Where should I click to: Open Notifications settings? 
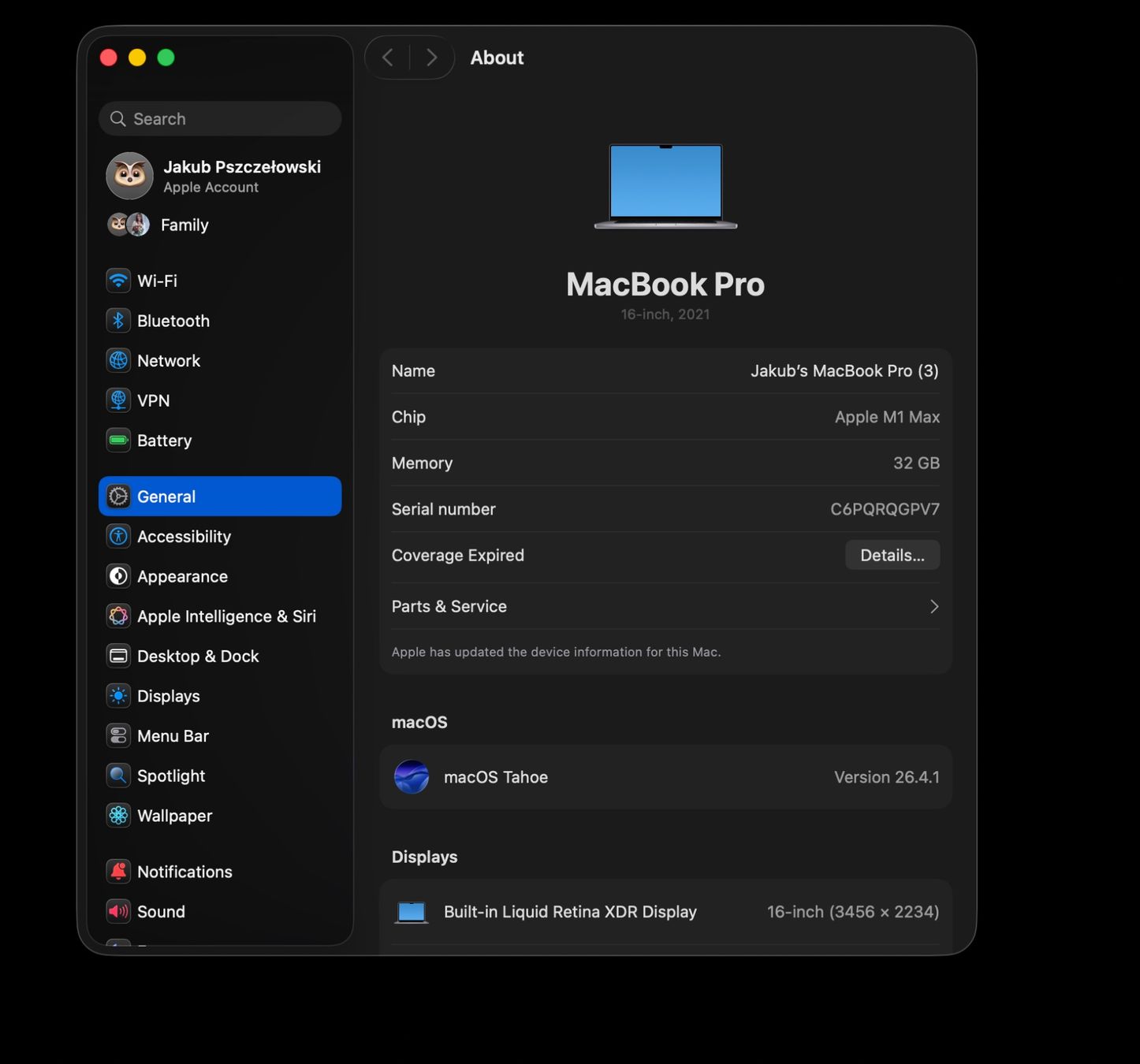tap(220, 872)
